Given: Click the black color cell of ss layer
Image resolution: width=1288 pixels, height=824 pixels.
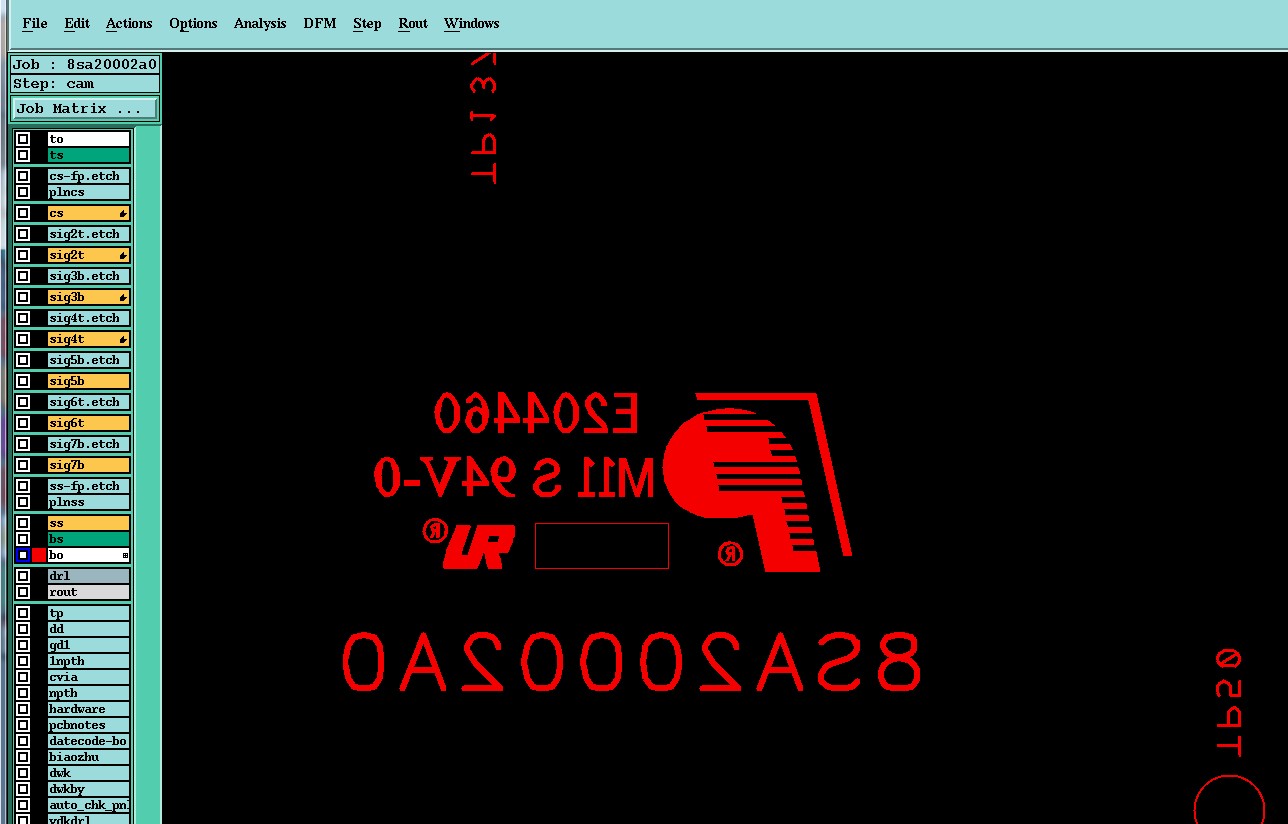Looking at the screenshot, I should pos(39,523).
